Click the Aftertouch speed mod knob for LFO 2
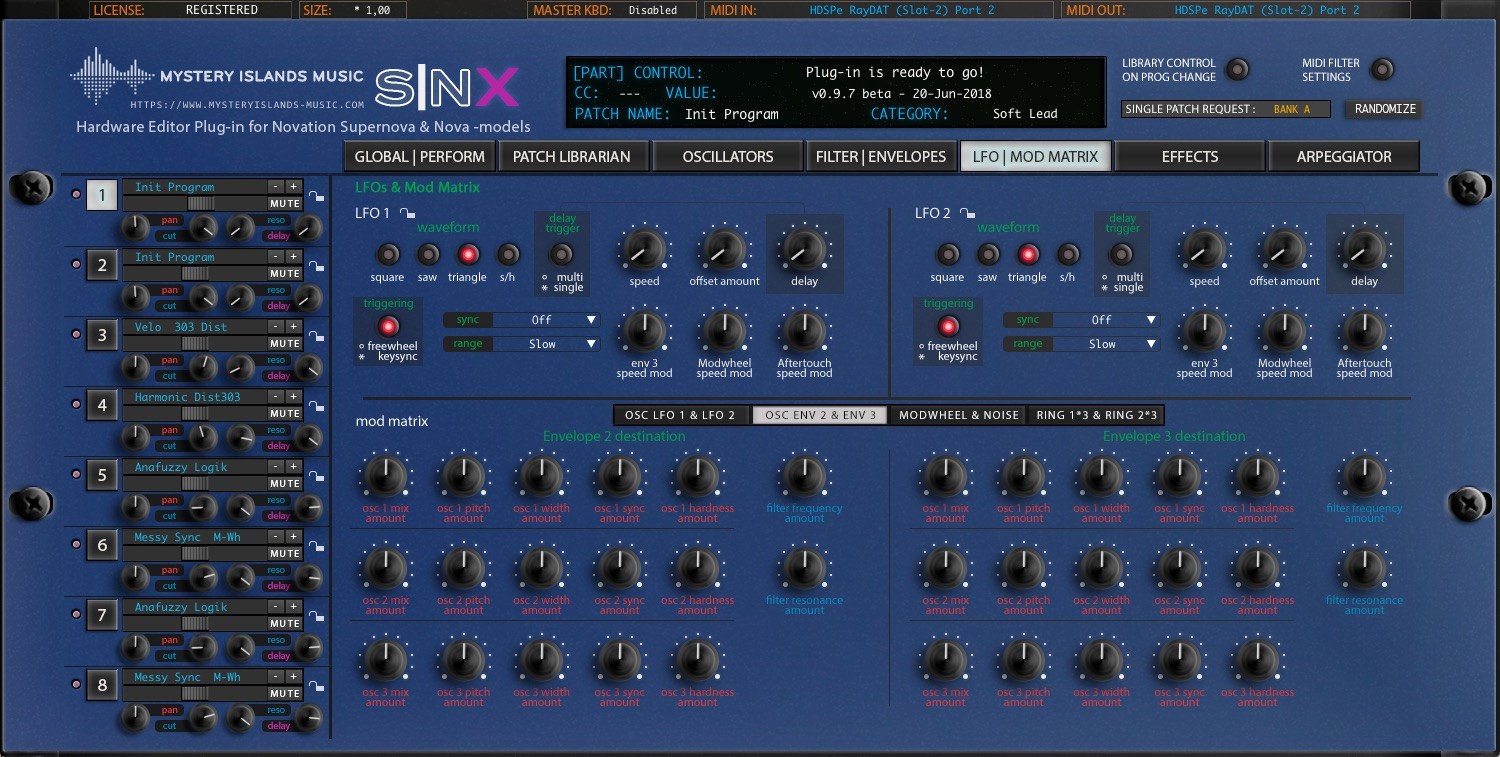This screenshot has width=1500, height=757. (1363, 330)
